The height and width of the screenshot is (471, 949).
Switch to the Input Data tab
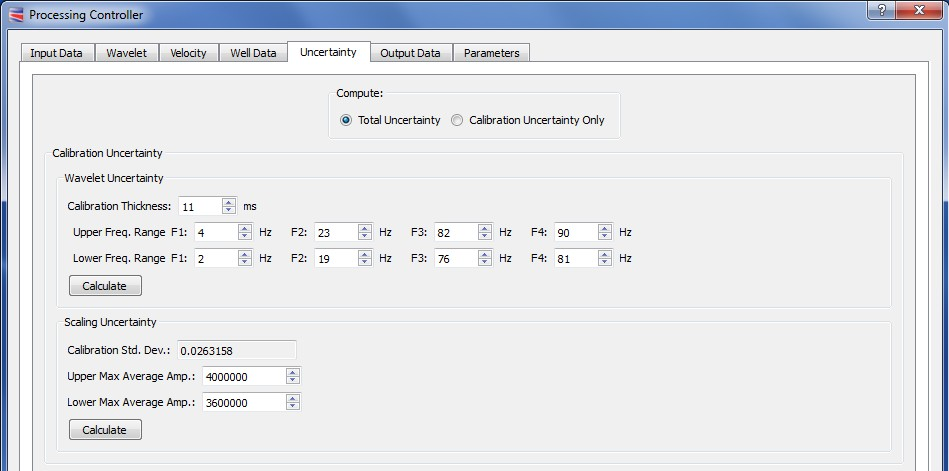57,53
